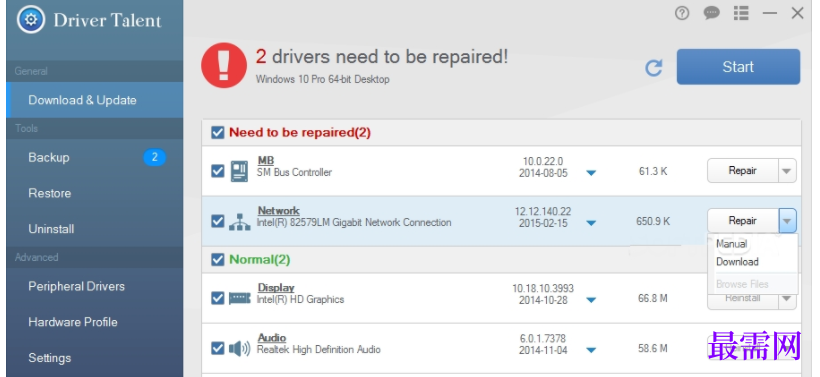Choose Download from the dropdown menu
Viewport: 820px width, 377px height.
tap(737, 262)
